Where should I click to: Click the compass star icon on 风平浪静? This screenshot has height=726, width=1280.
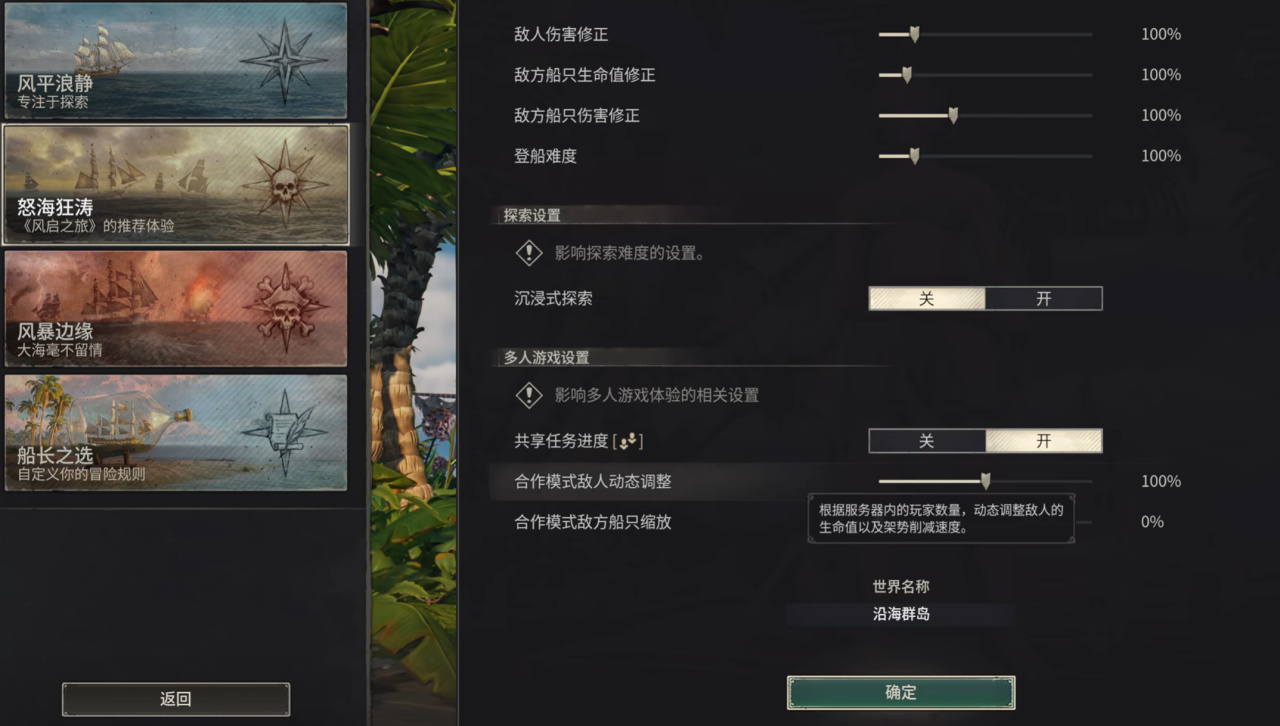[x=284, y=61]
